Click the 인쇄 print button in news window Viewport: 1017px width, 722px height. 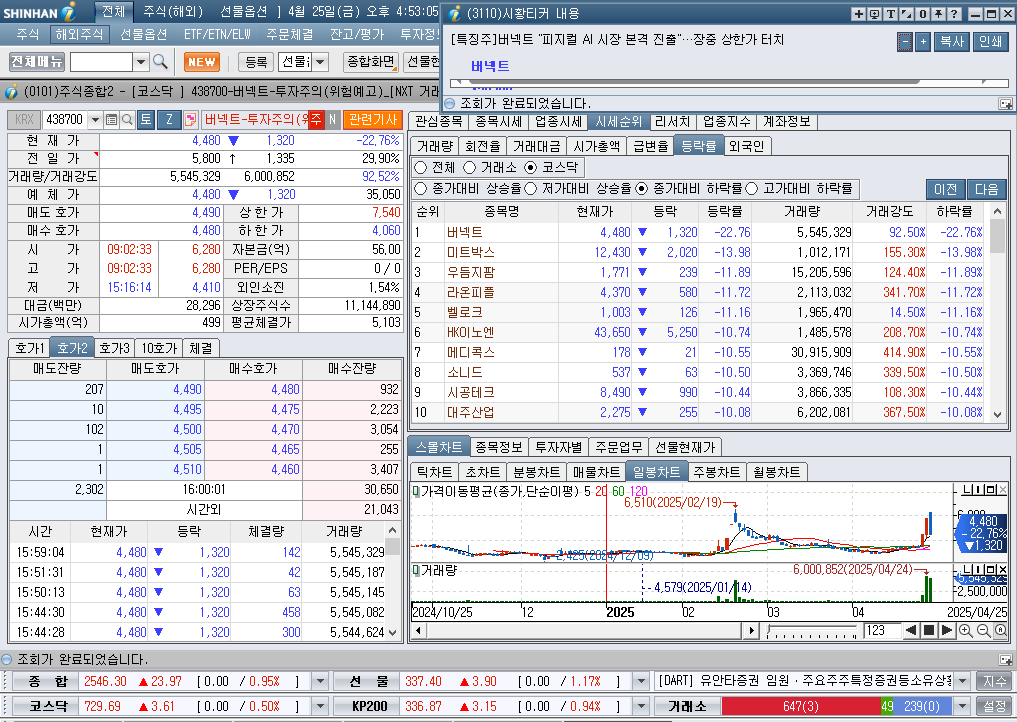pos(990,42)
